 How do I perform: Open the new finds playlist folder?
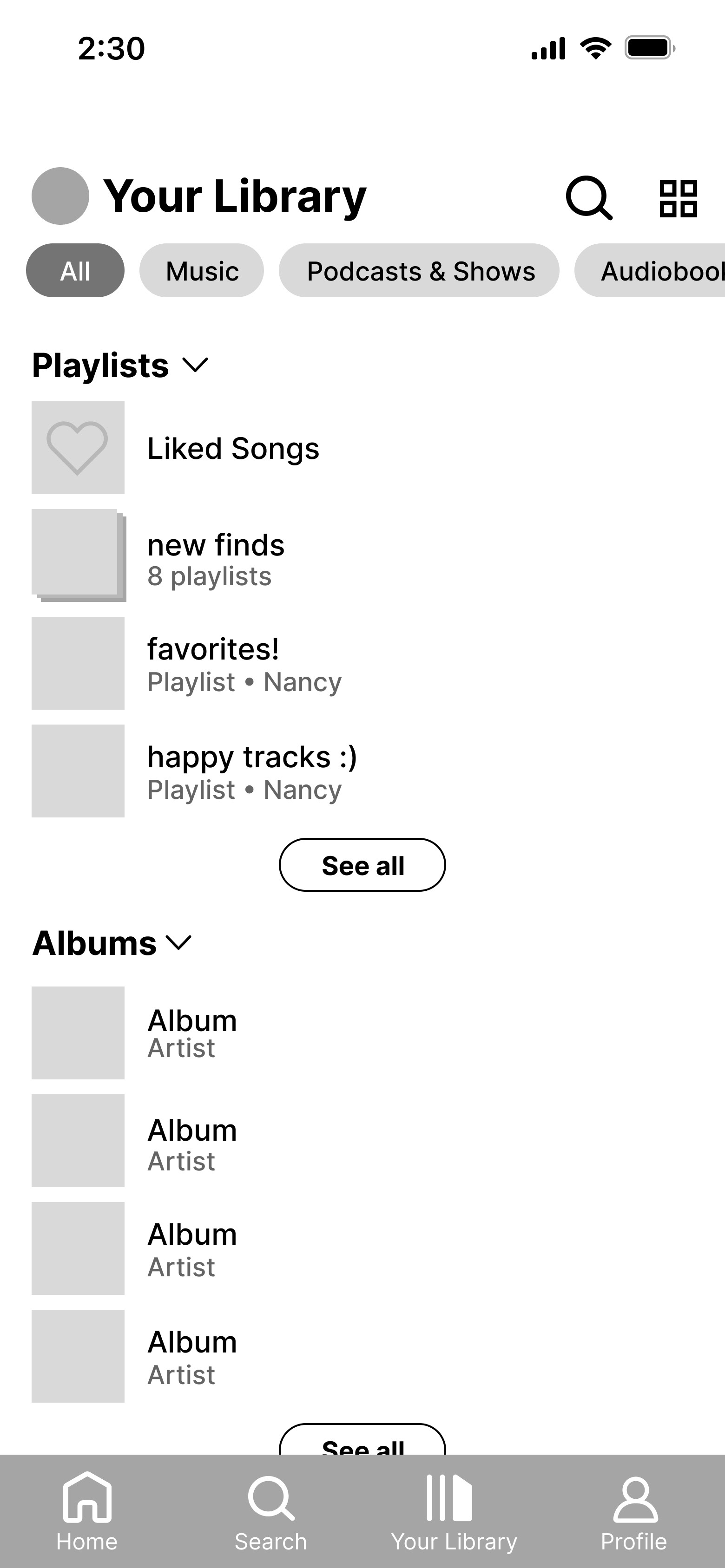(x=362, y=556)
